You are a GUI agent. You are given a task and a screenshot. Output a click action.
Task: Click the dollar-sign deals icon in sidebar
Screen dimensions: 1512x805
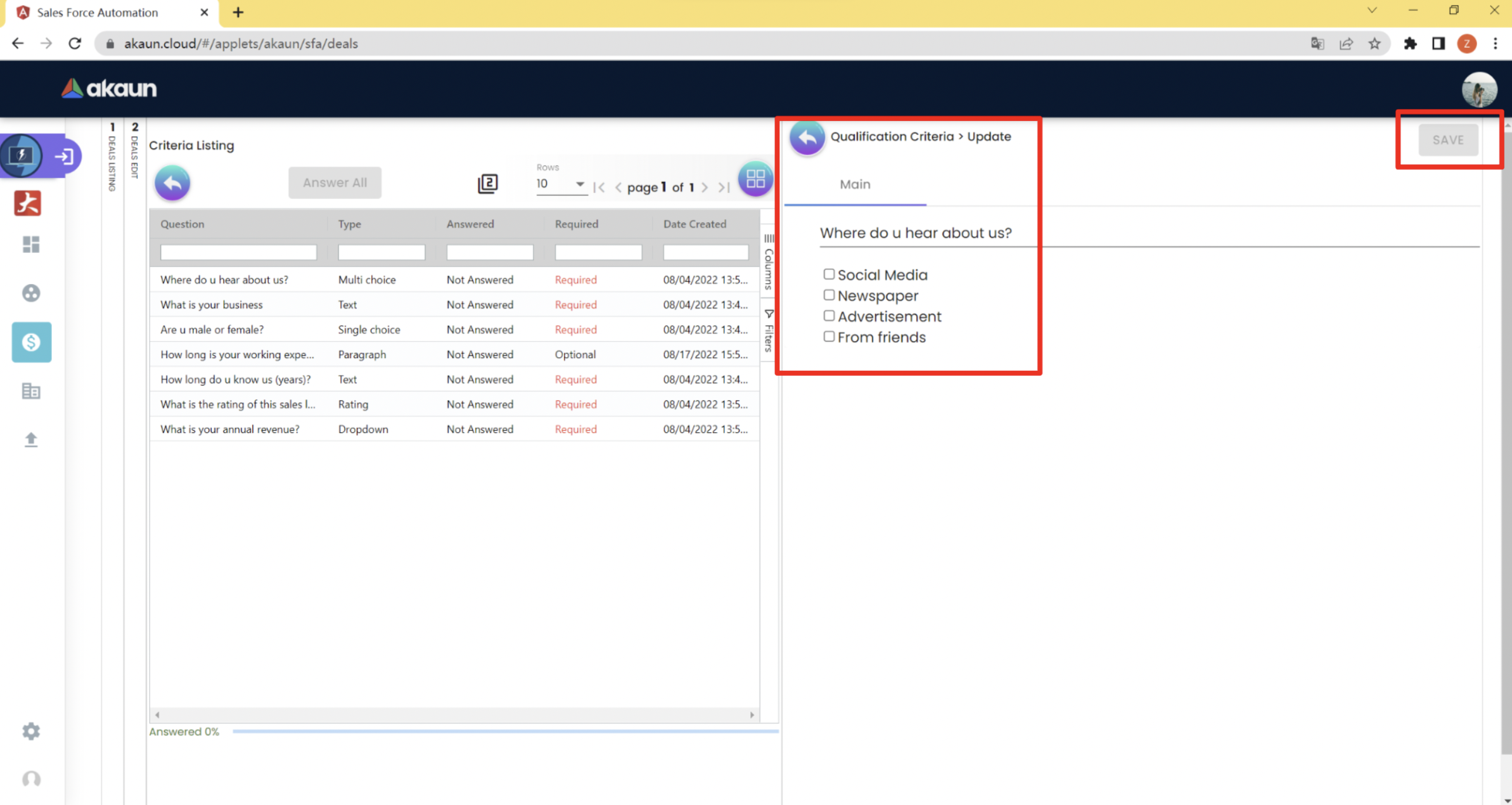(31, 342)
